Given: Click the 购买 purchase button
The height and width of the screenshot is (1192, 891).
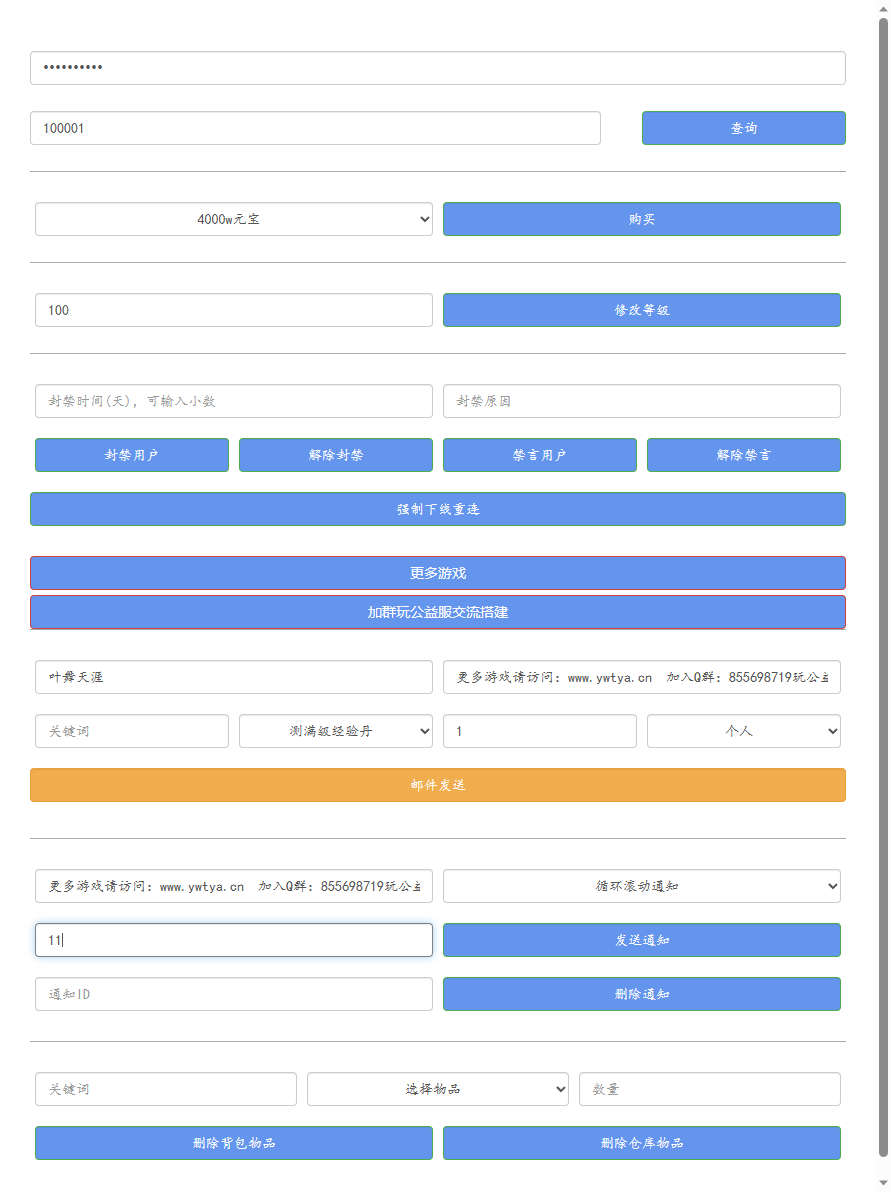Looking at the screenshot, I should (642, 219).
